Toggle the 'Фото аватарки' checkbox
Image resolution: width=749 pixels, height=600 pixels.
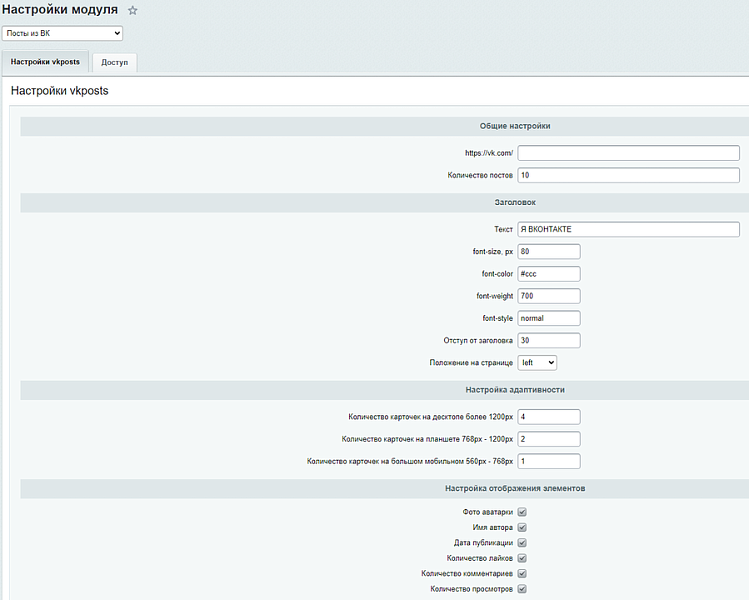point(522,512)
